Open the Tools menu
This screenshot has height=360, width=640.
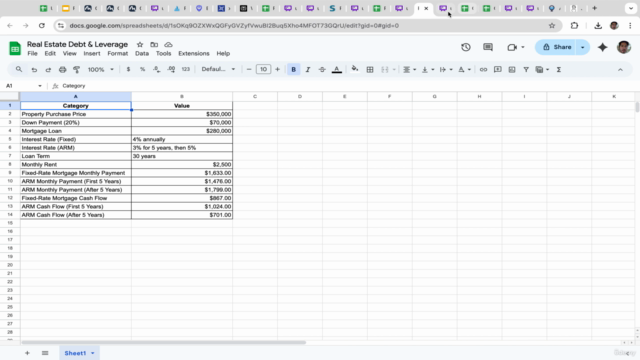[x=163, y=53]
